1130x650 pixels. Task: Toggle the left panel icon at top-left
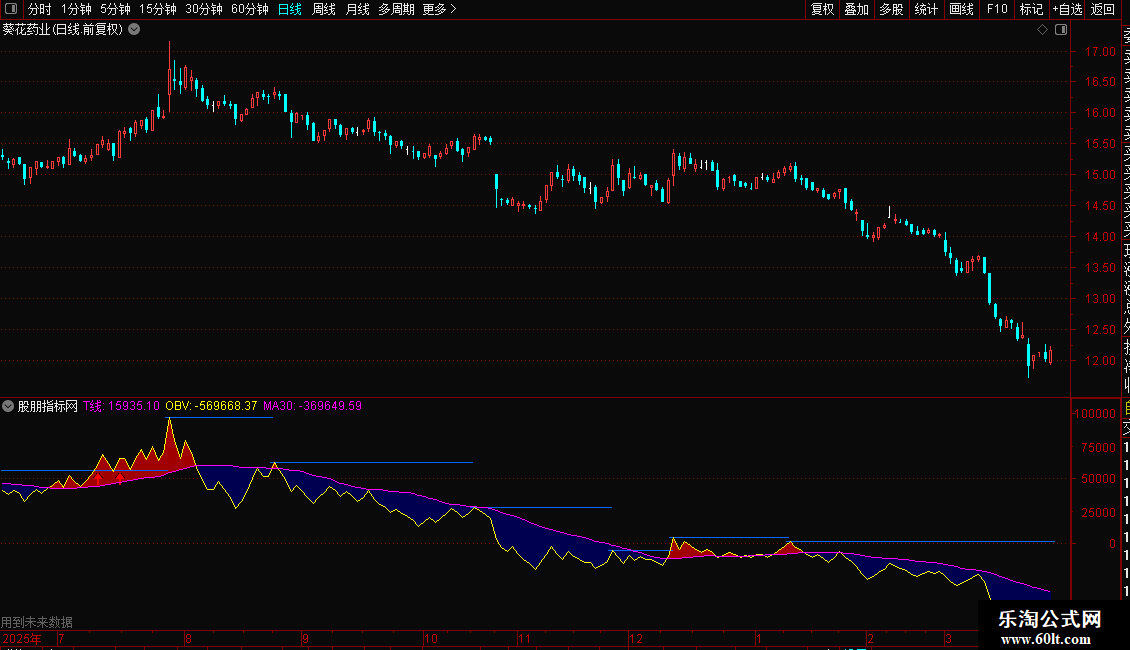coord(11,9)
